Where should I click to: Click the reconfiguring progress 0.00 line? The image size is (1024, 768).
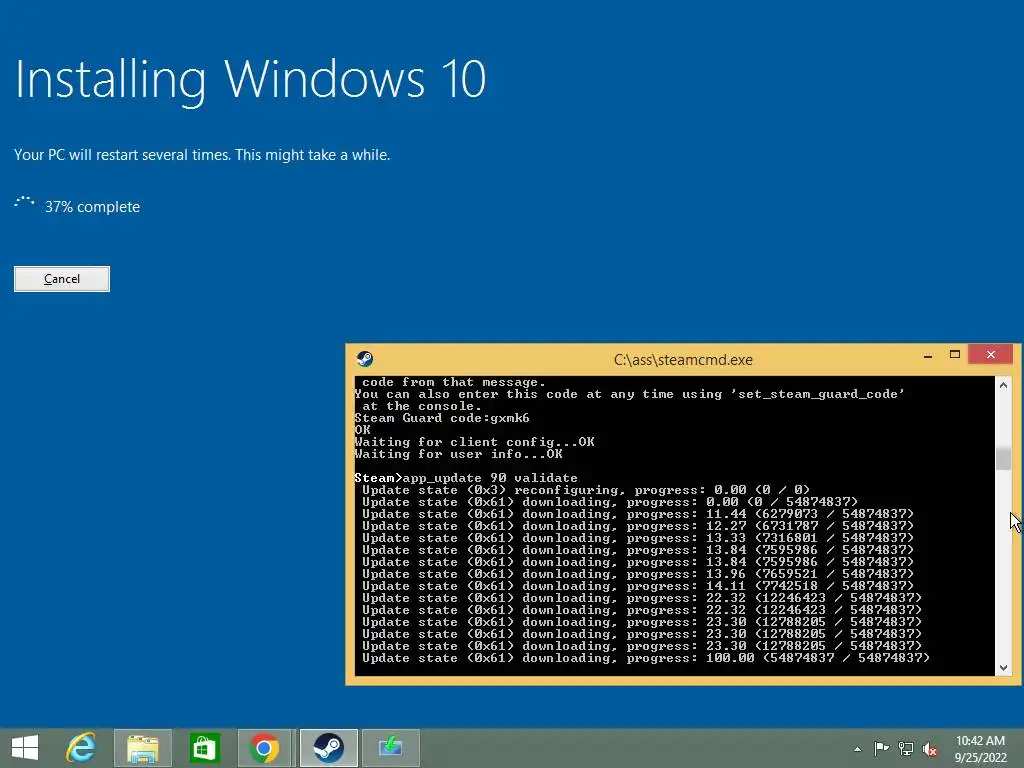click(x=586, y=490)
